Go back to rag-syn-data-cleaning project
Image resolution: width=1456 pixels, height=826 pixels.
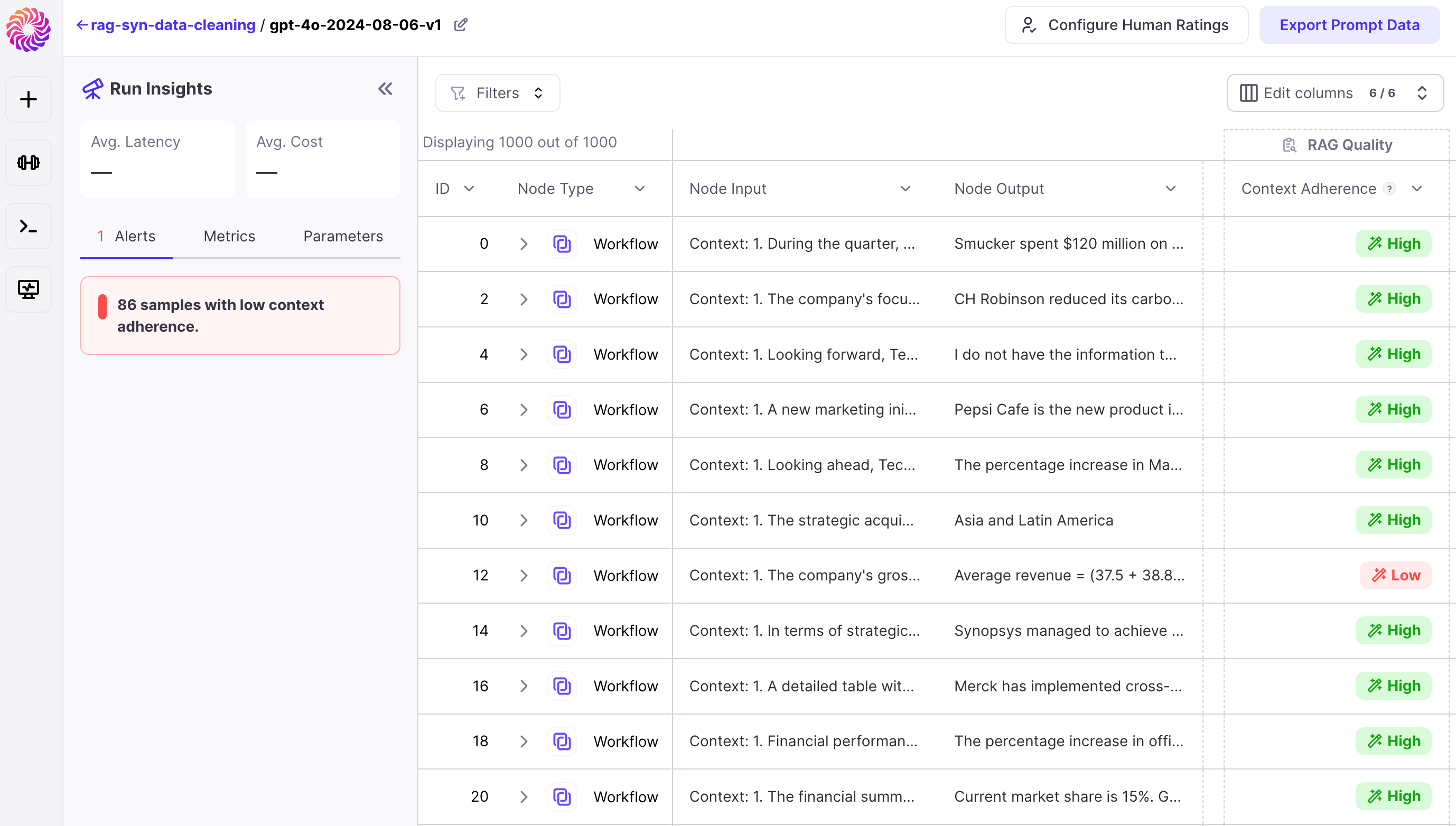coord(173,25)
